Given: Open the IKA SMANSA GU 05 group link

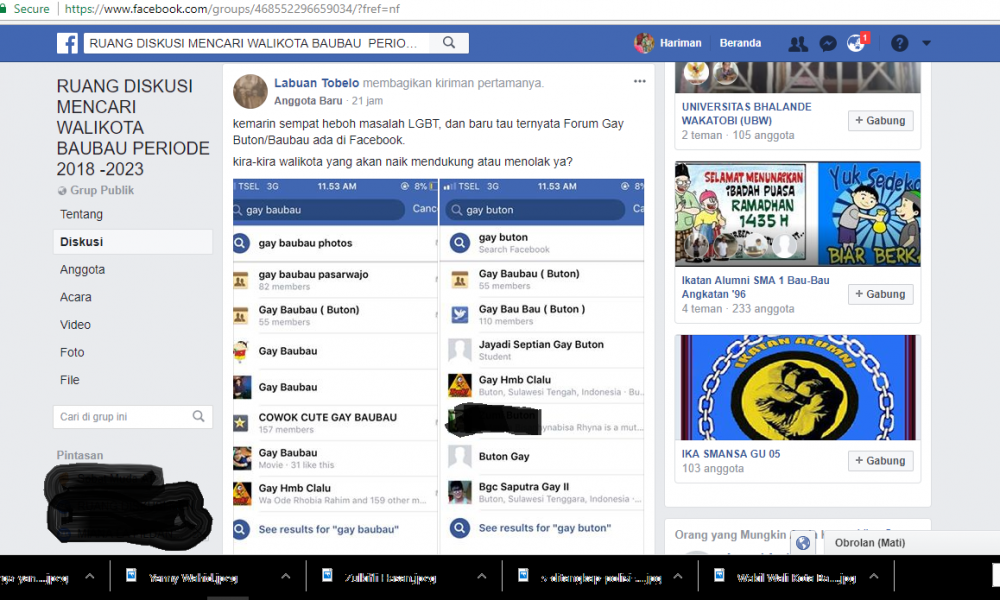Looking at the screenshot, I should [731, 454].
